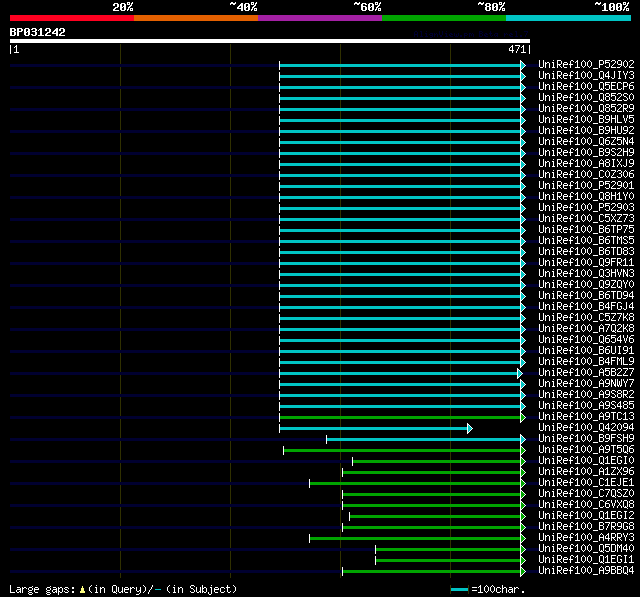Click the orange ~40% identity legend segment
The image size is (640, 597).
pos(196,18)
